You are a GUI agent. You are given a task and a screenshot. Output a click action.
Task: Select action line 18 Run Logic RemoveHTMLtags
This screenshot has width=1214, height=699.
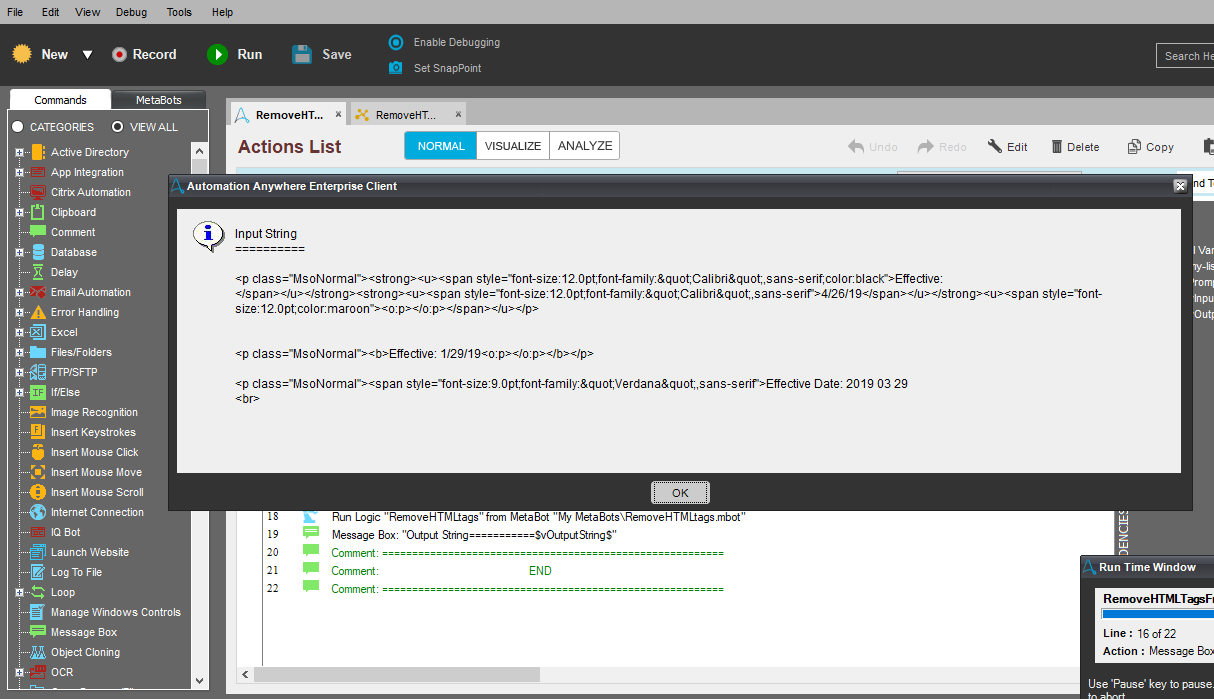(x=539, y=517)
